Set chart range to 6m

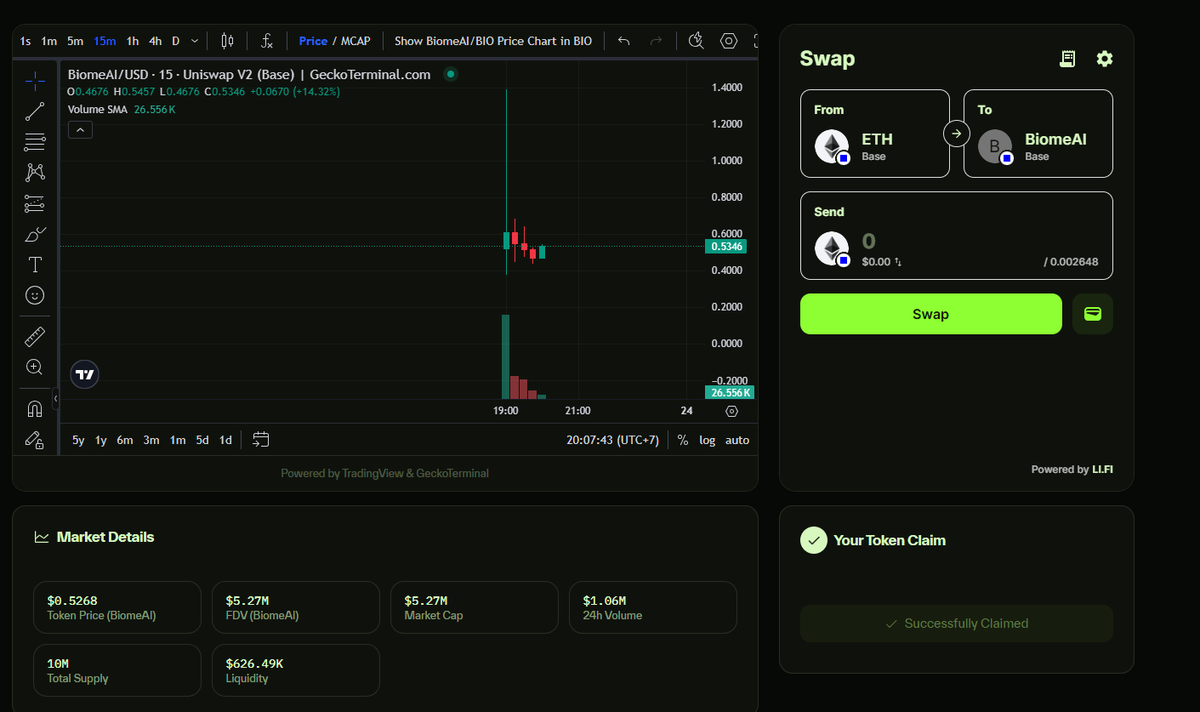[x=125, y=440]
